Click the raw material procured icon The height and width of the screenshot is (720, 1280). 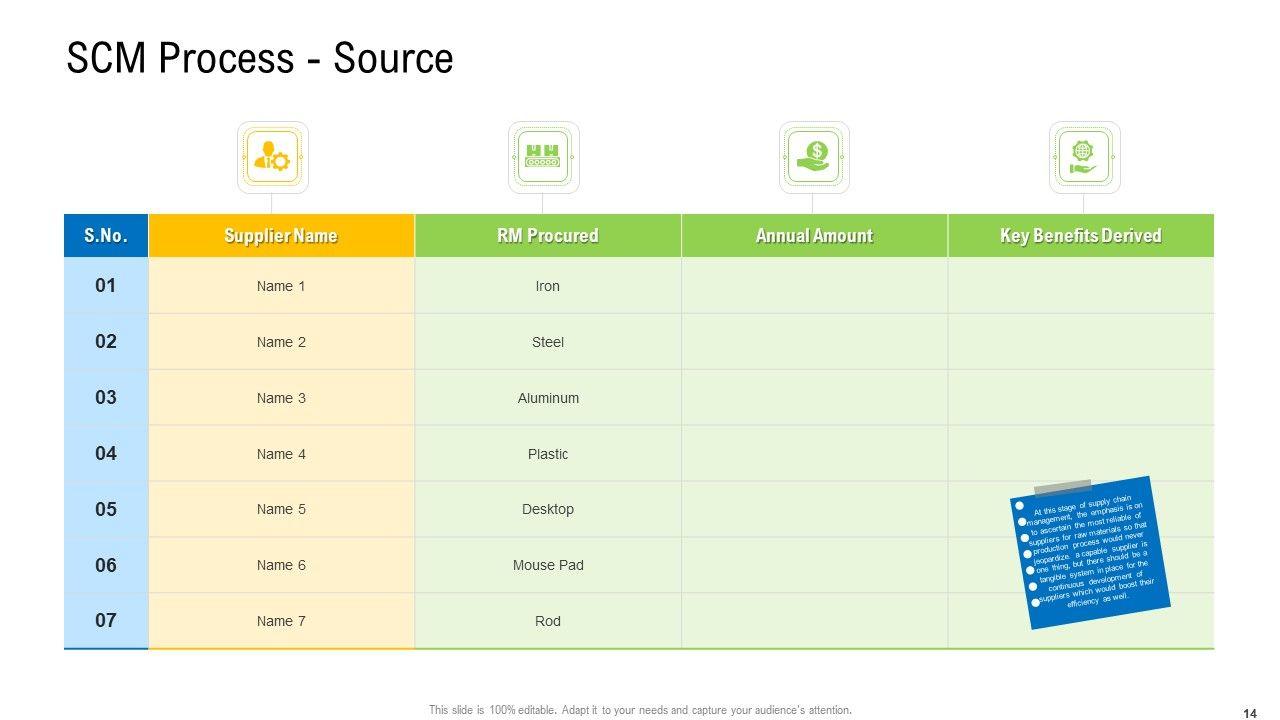(x=543, y=157)
